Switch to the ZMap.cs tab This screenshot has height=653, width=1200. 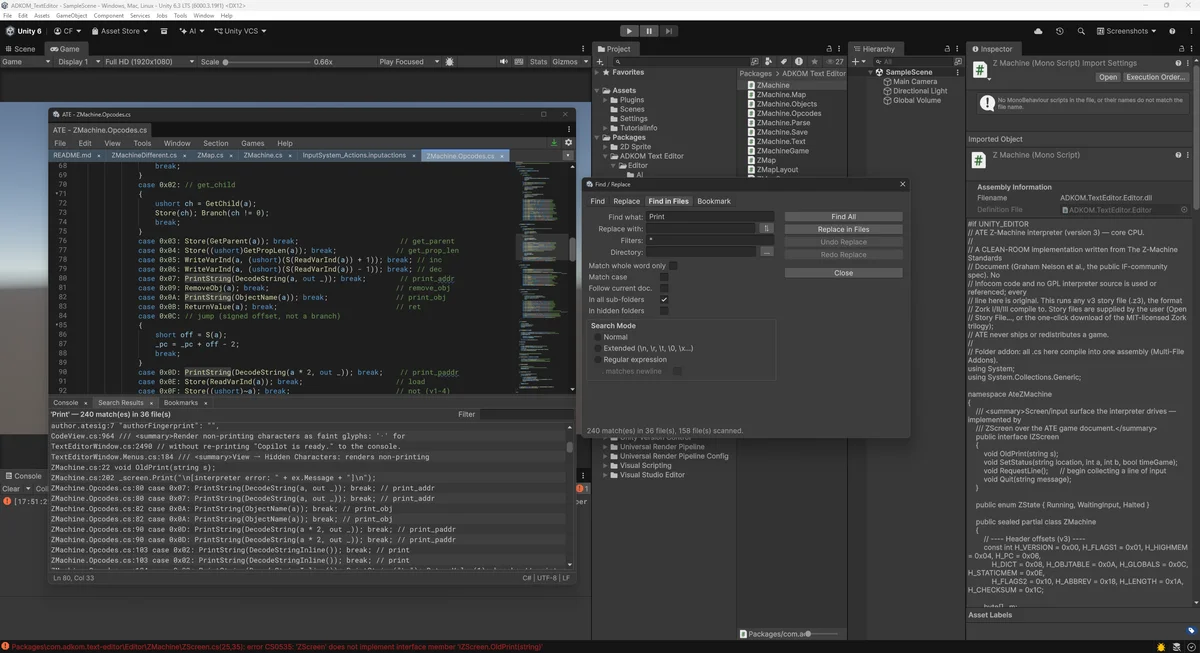coord(210,156)
